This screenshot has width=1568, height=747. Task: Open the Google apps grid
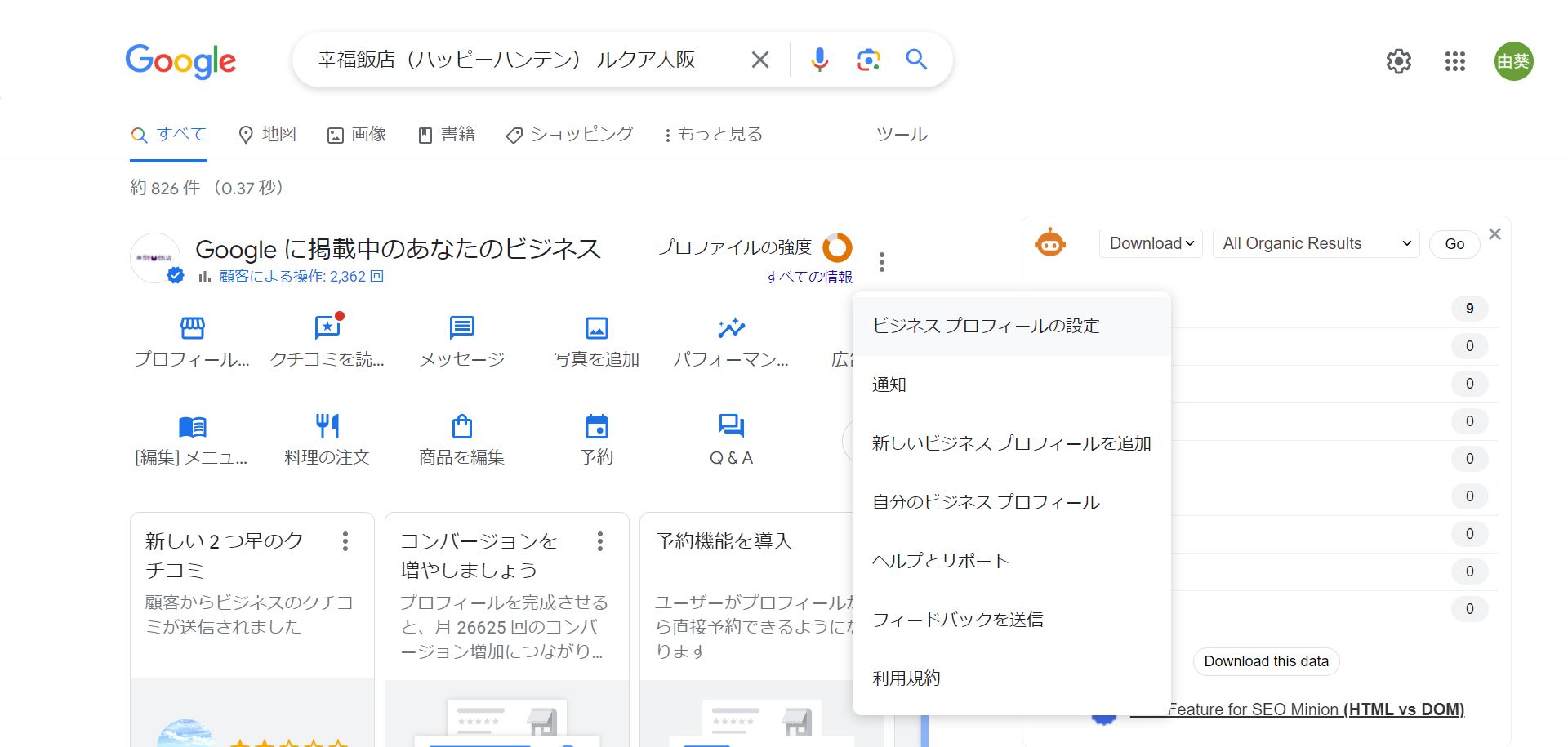click(1455, 61)
